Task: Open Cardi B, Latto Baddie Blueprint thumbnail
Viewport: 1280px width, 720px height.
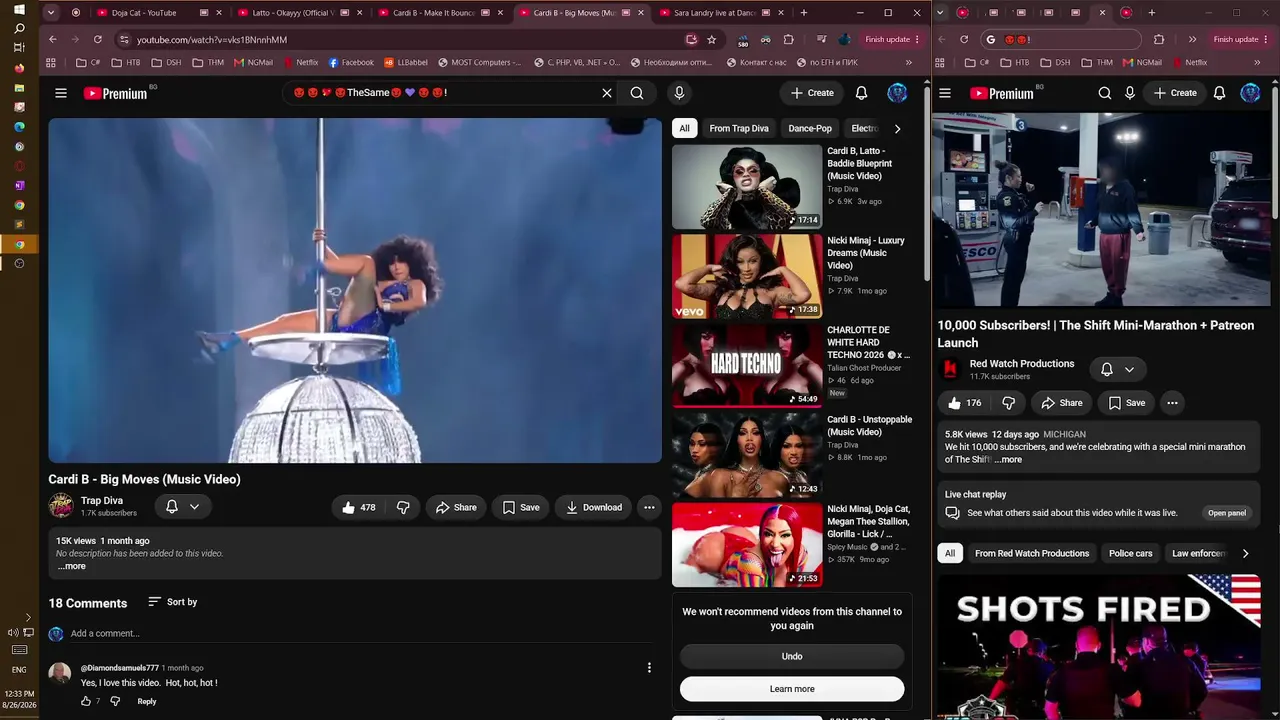Action: coord(747,187)
